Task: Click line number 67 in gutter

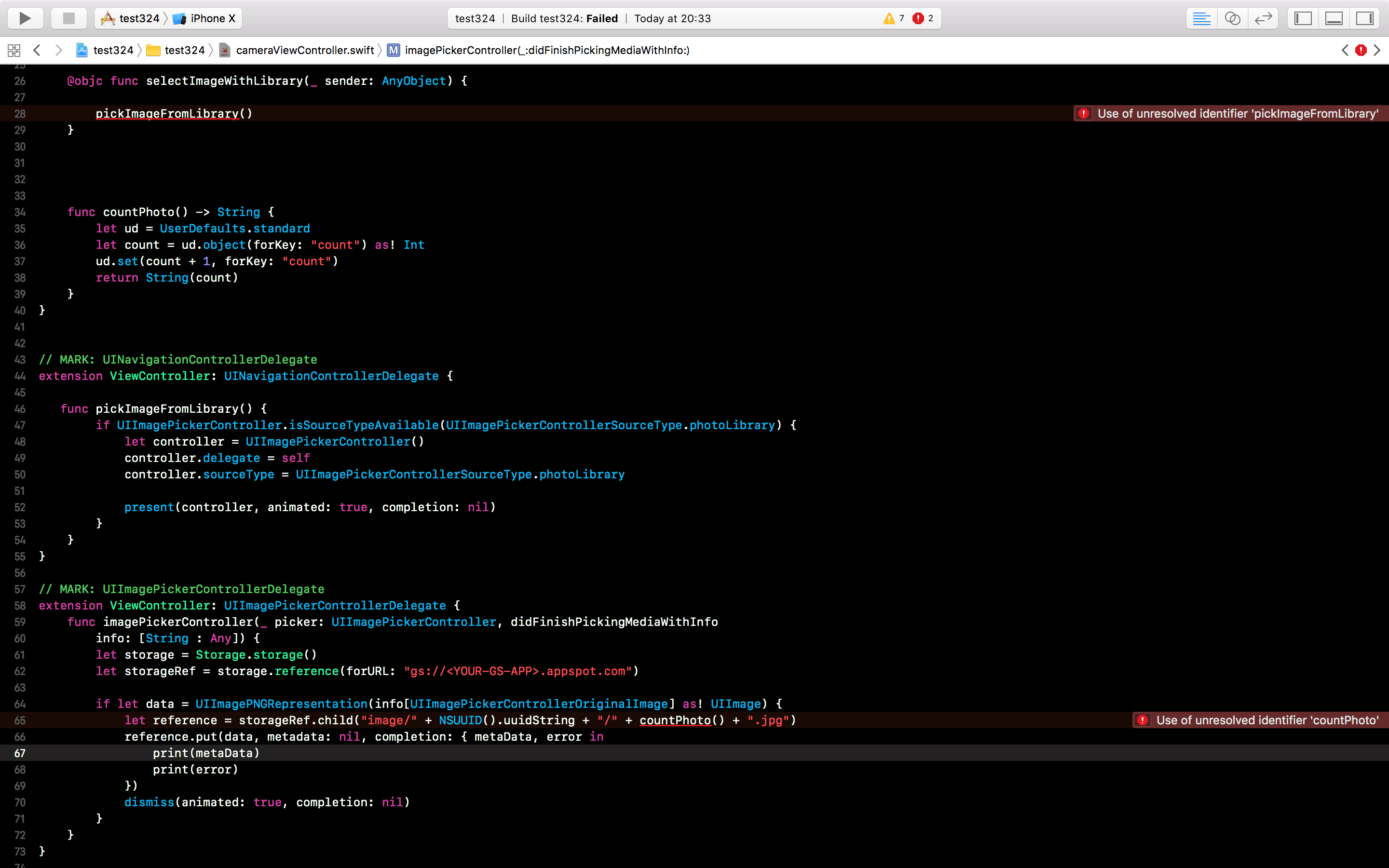Action: pyautogui.click(x=19, y=753)
